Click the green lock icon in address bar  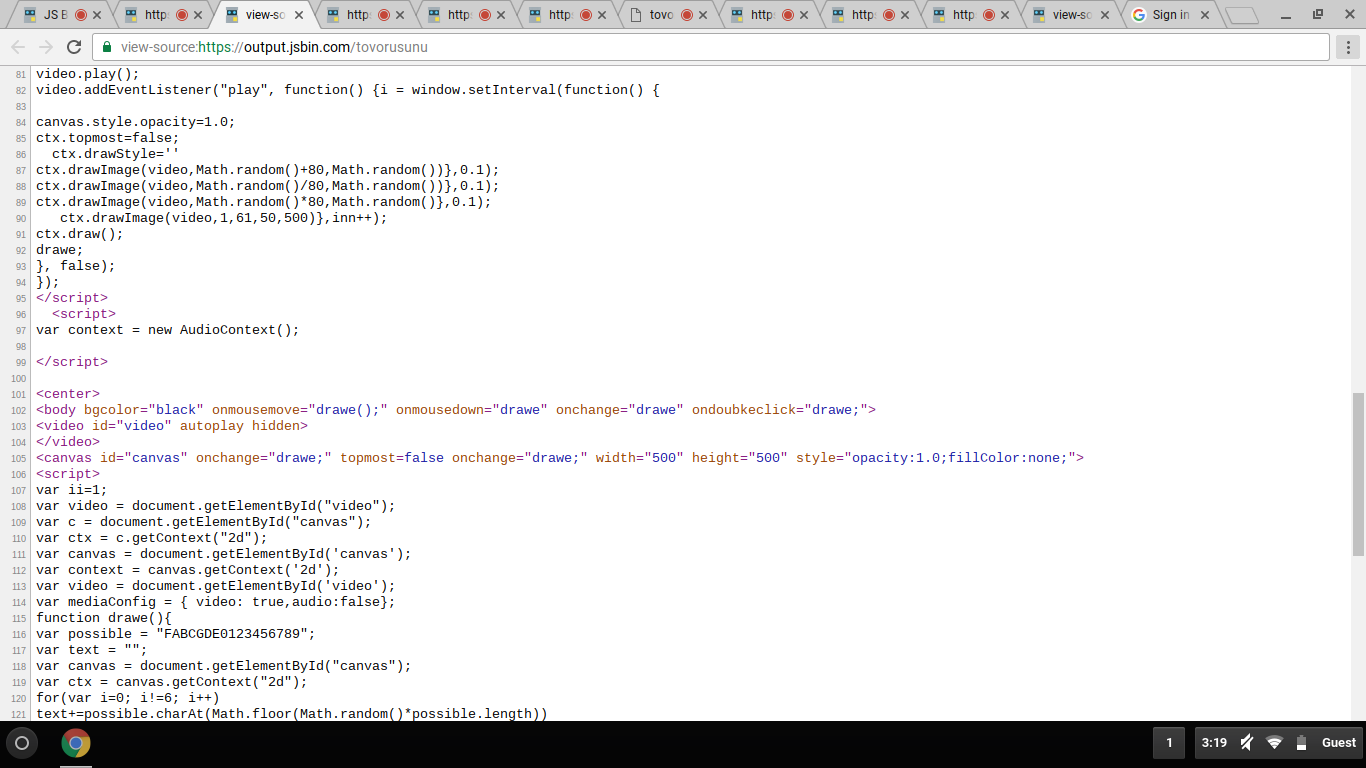pos(107,47)
